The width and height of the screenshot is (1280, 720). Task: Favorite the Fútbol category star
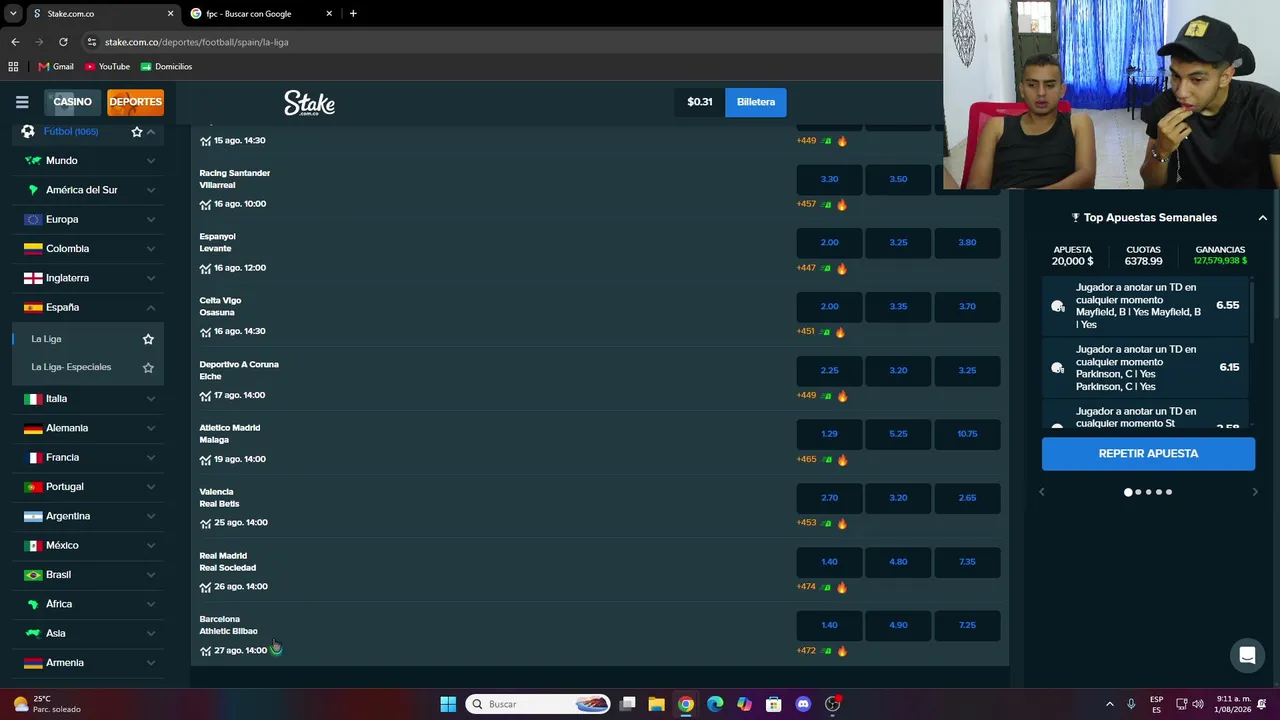(x=137, y=131)
